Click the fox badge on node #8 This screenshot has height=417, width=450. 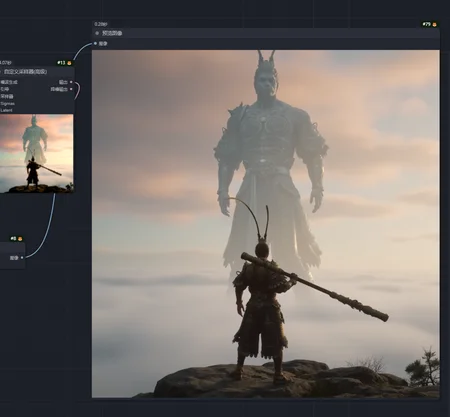pyautogui.click(x=20, y=239)
